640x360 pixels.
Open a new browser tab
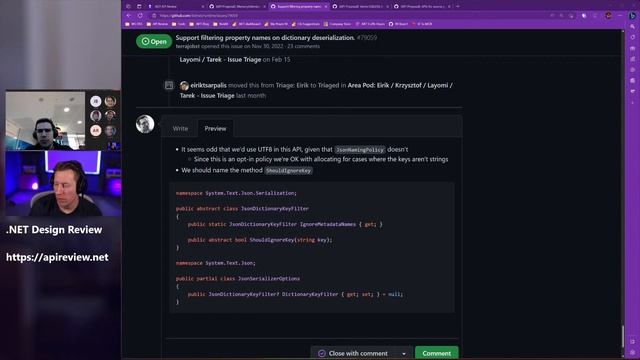458,7
